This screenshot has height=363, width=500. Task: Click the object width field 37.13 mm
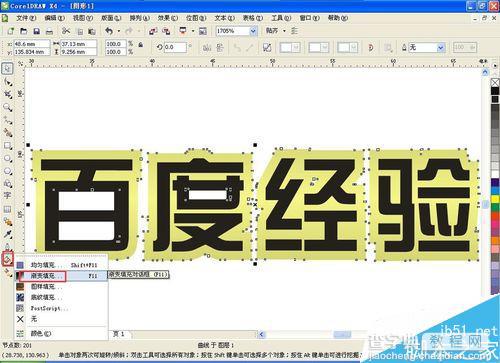point(78,44)
